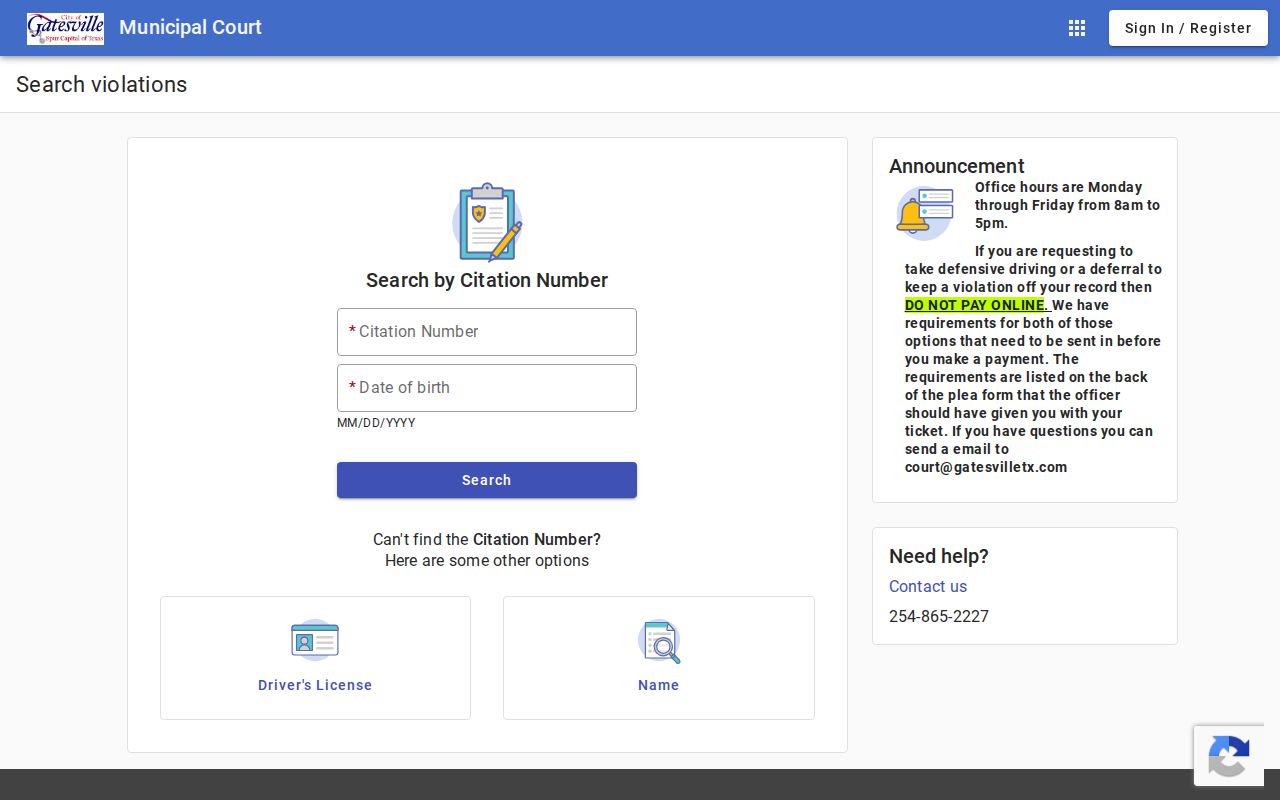Click the reCAPTCHA badge icon

1229,756
